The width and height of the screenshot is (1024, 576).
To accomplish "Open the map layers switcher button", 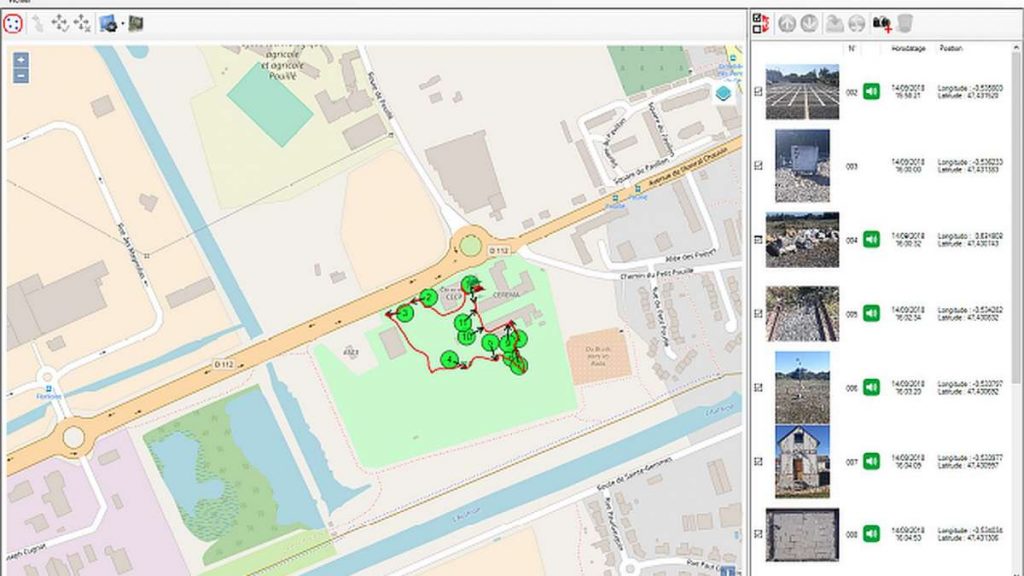I will click(723, 93).
